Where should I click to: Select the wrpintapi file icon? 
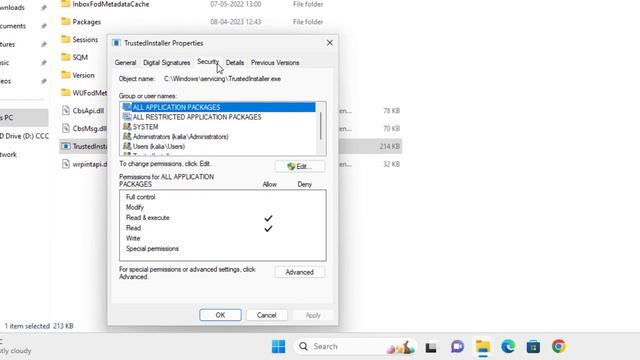point(66,164)
